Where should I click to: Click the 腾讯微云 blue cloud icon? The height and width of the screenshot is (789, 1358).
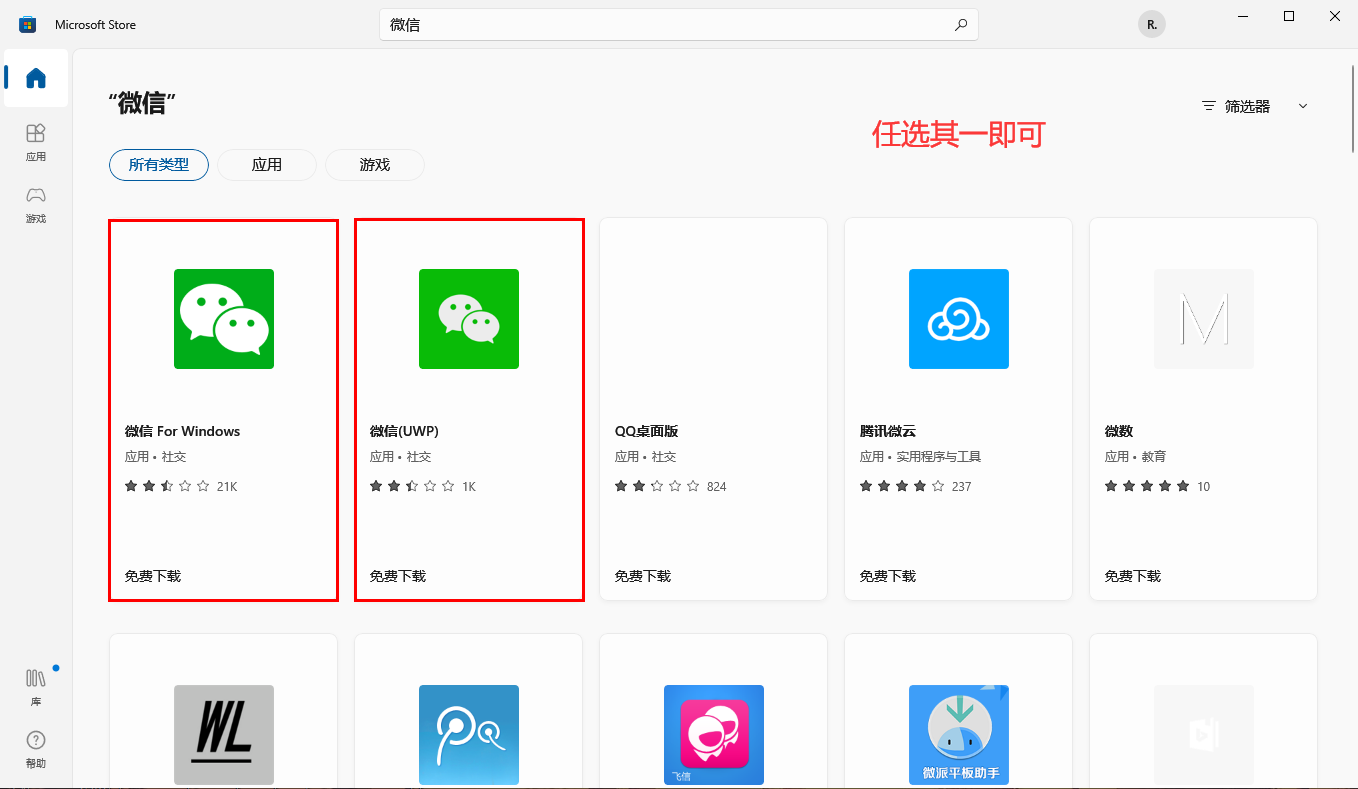(x=958, y=319)
